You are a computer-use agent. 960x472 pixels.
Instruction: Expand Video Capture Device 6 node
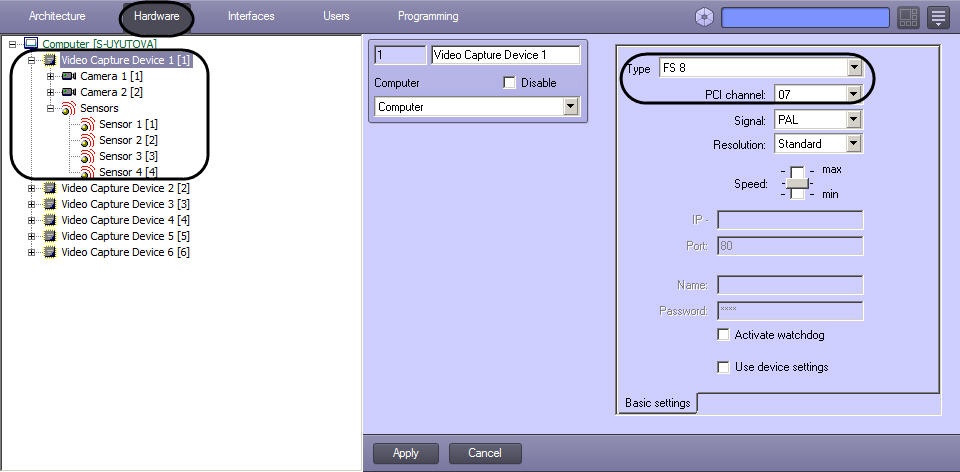click(x=31, y=252)
